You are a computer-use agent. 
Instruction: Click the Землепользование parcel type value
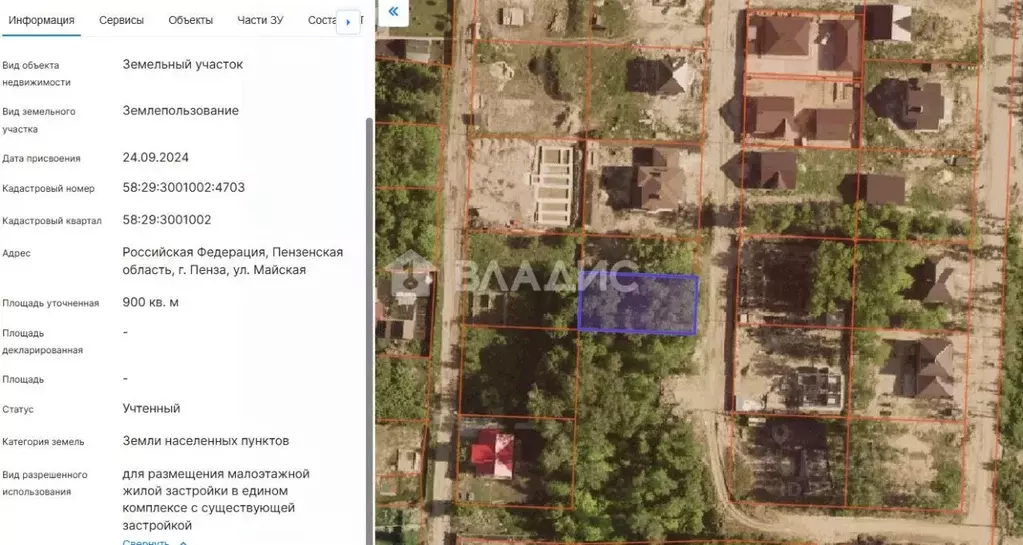pos(180,110)
